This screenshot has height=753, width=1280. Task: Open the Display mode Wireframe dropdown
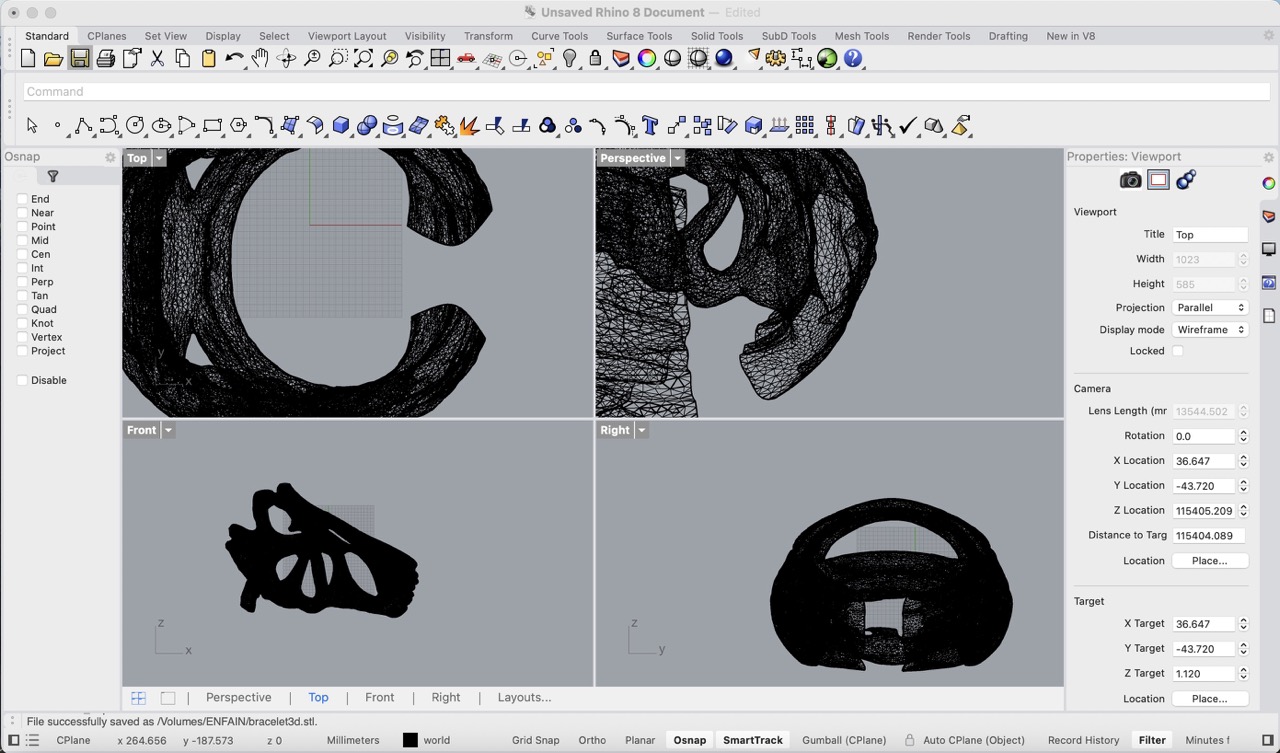click(x=1210, y=330)
